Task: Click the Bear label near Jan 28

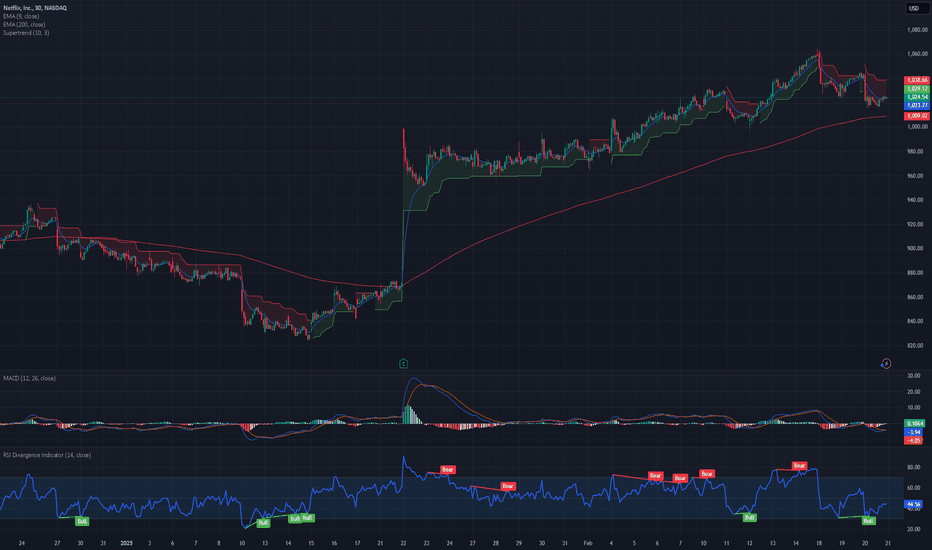Action: 508,486
